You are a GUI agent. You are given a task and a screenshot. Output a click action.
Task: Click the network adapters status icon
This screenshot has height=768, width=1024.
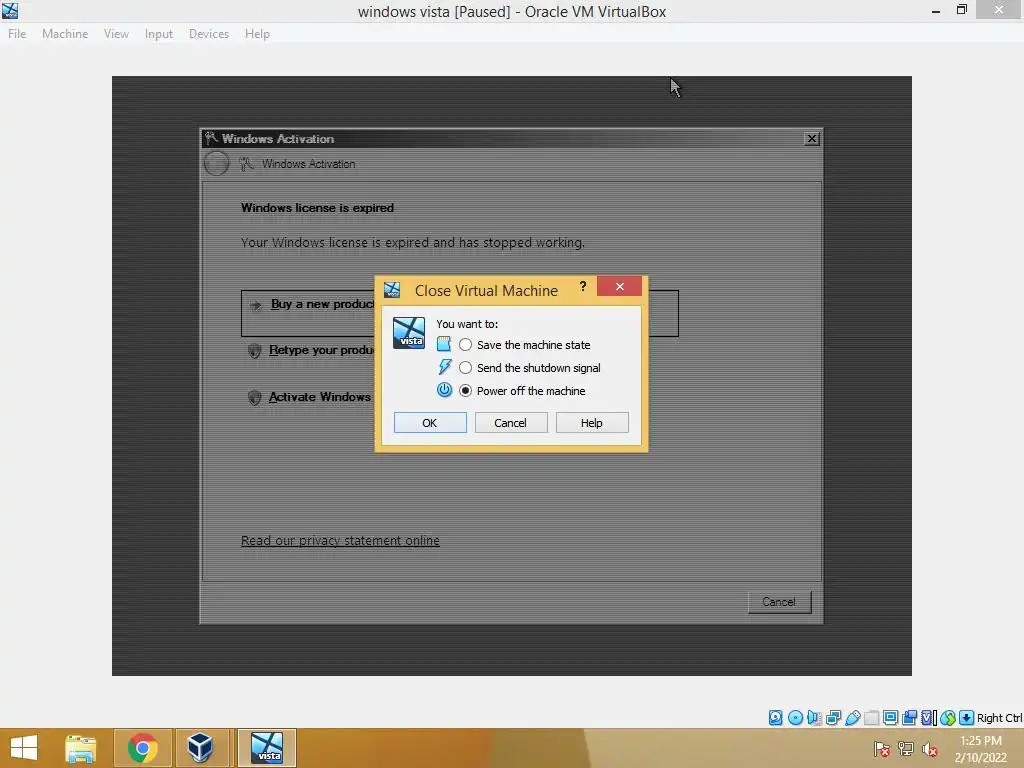pyautogui.click(x=833, y=718)
